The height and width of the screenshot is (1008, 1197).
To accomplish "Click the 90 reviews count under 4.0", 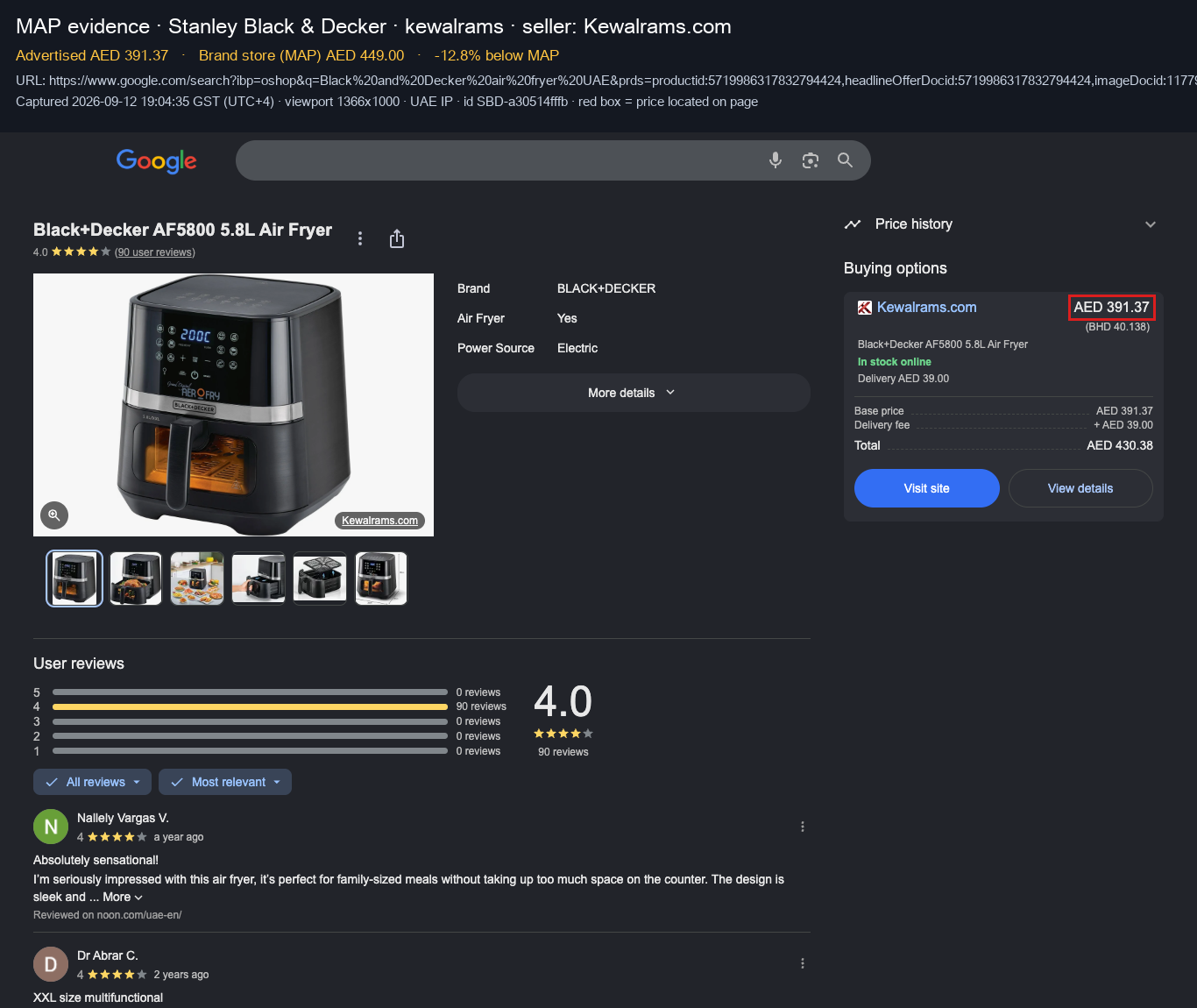I will click(x=563, y=752).
